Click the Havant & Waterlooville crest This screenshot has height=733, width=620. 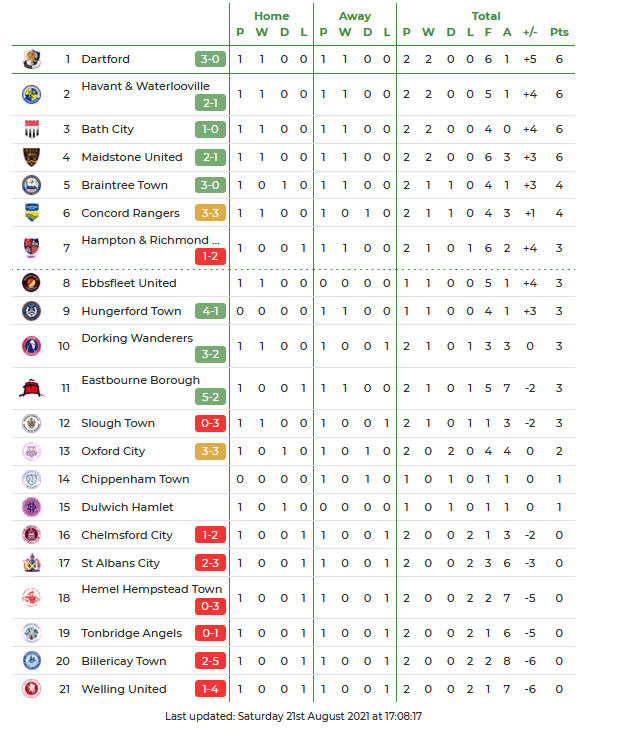coord(31,94)
